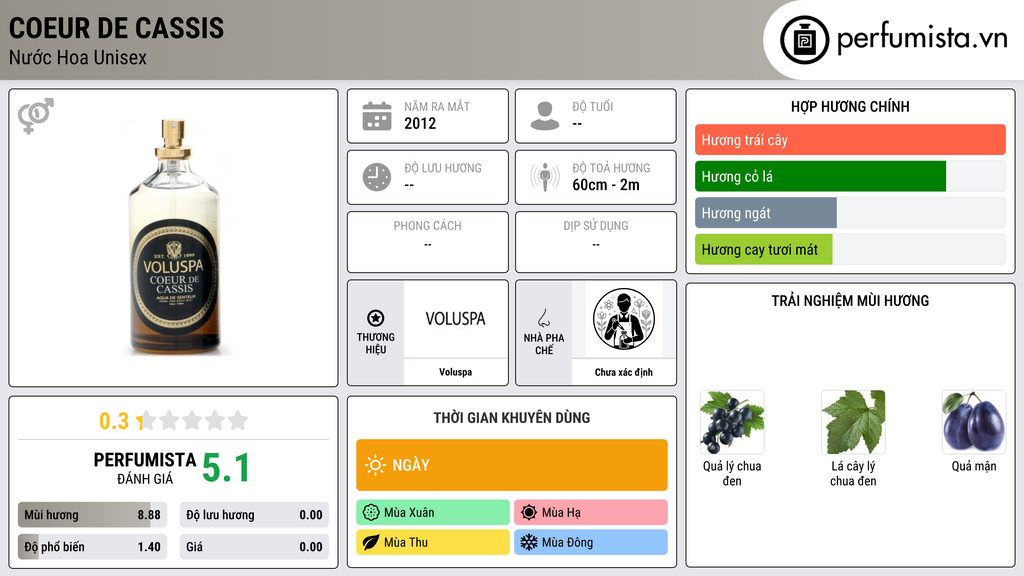This screenshot has width=1024, height=576.
Task: Select the Mùa Thu season tile
Action: click(x=433, y=543)
